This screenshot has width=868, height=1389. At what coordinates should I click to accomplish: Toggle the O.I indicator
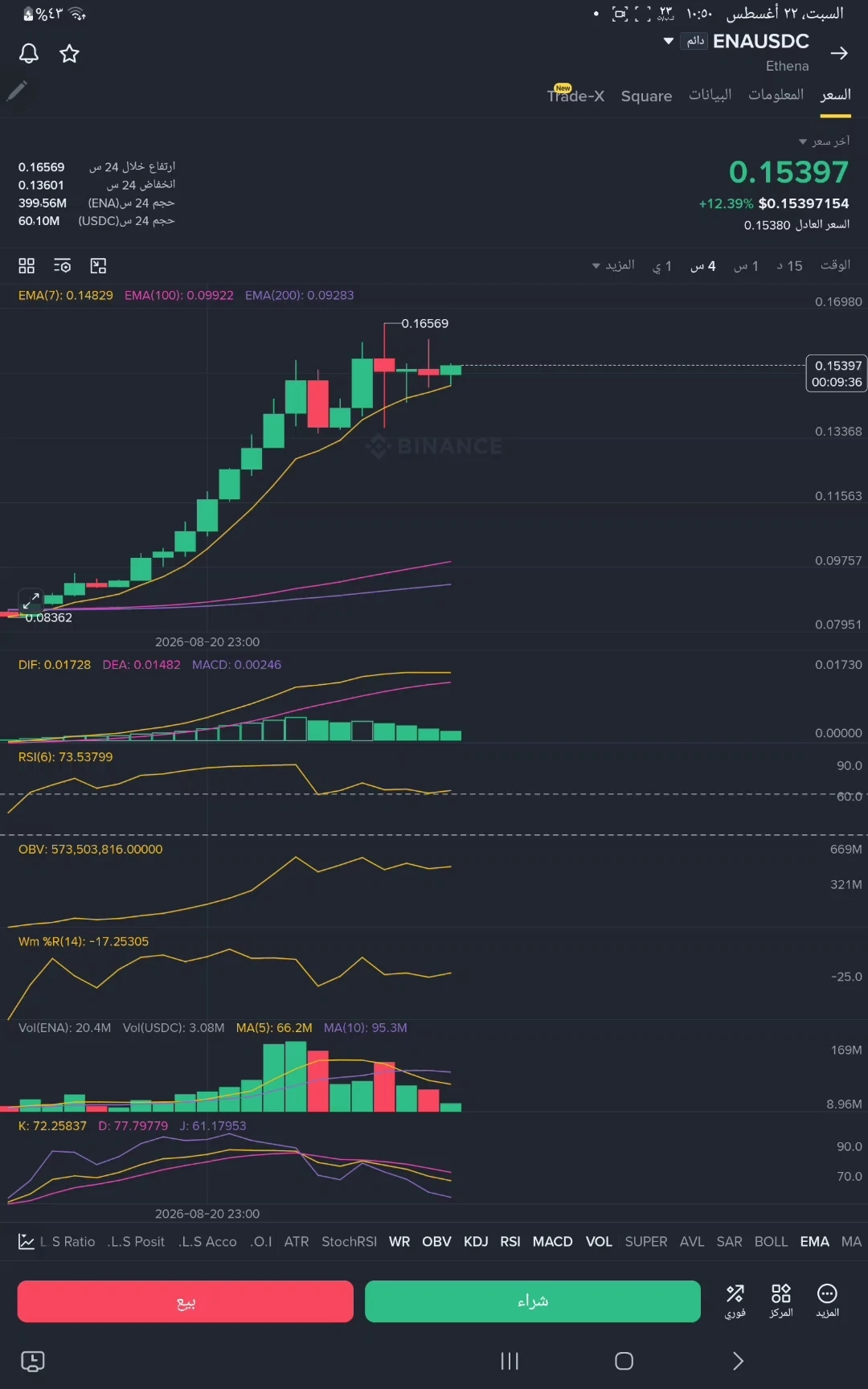(x=261, y=1242)
